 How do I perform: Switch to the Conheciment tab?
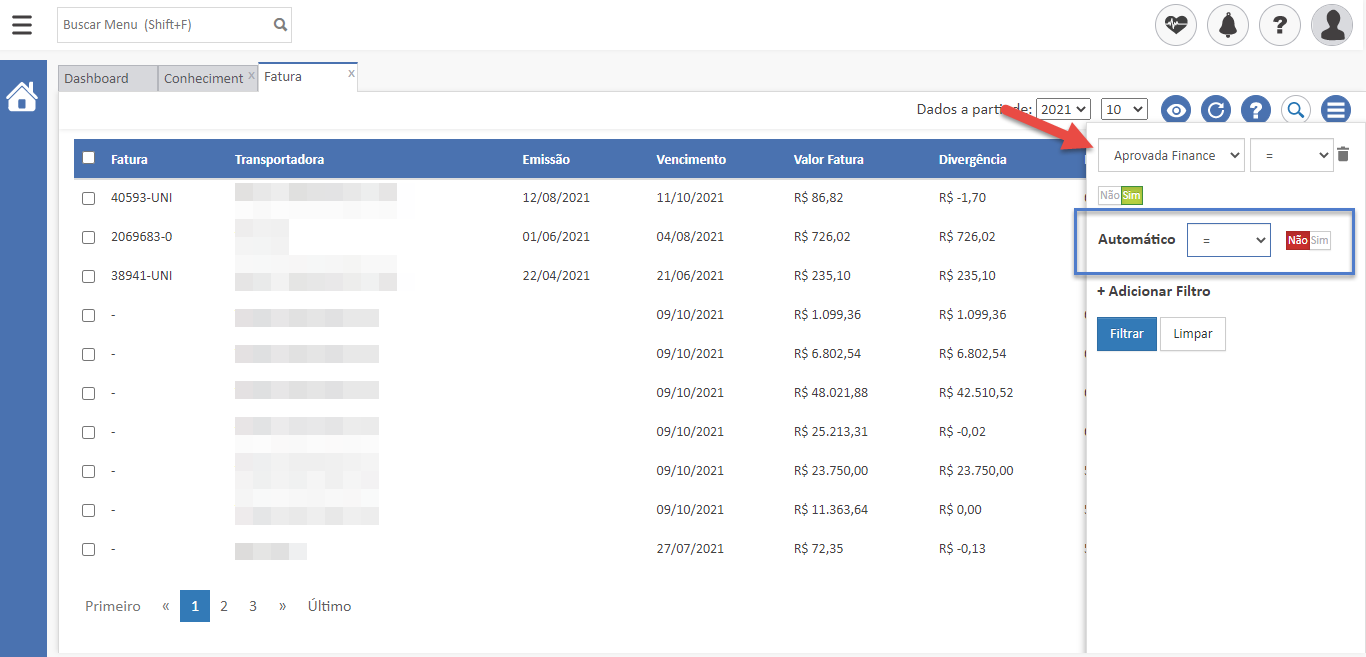[x=203, y=78]
